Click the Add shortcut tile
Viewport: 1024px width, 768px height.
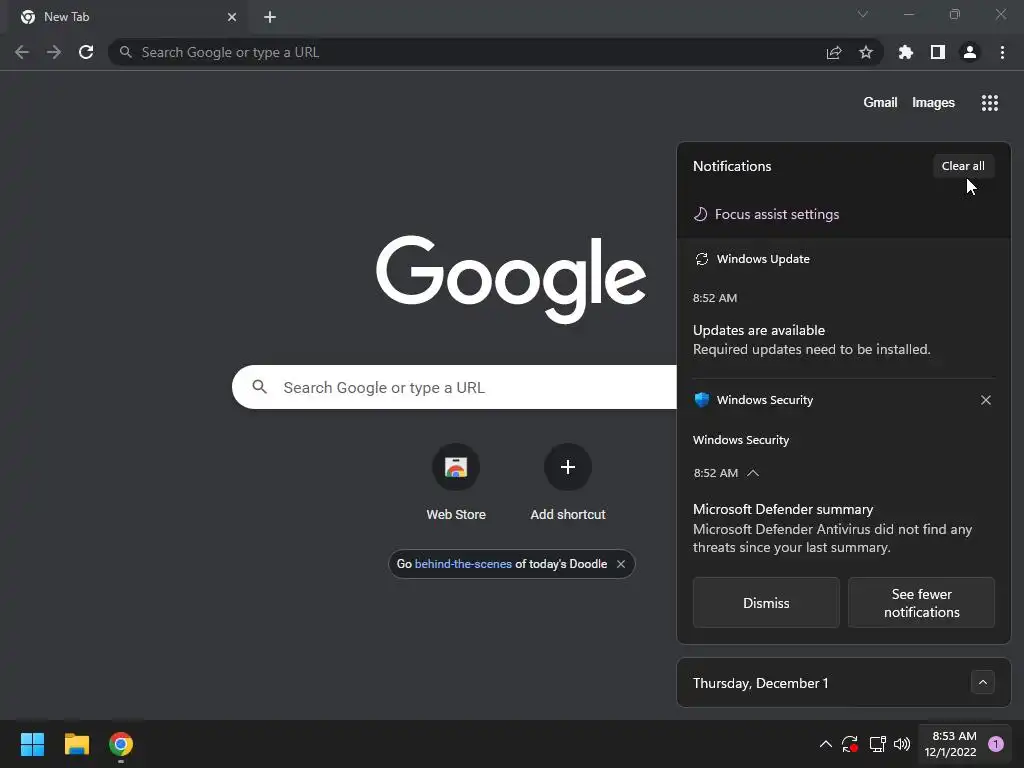coord(568,482)
